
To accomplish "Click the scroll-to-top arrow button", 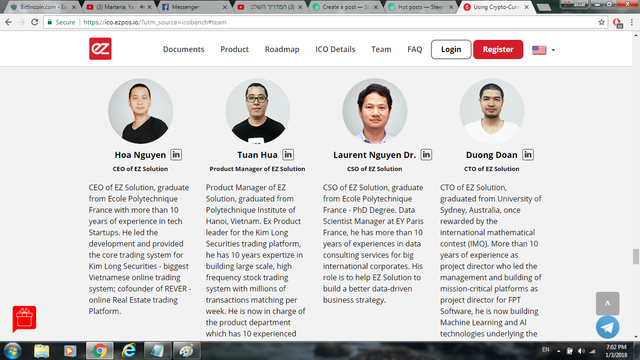I will point(607,303).
